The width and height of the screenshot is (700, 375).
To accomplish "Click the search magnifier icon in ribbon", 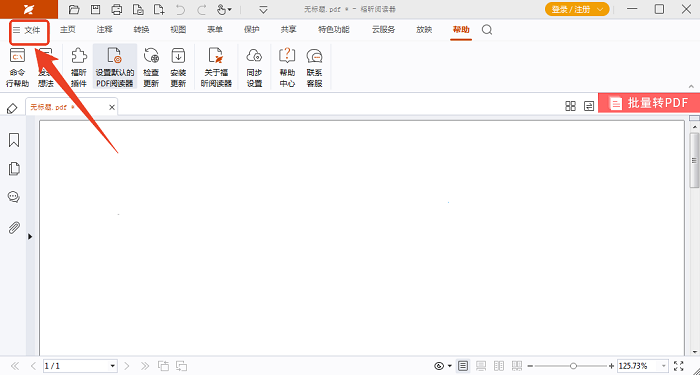I will [x=487, y=30].
